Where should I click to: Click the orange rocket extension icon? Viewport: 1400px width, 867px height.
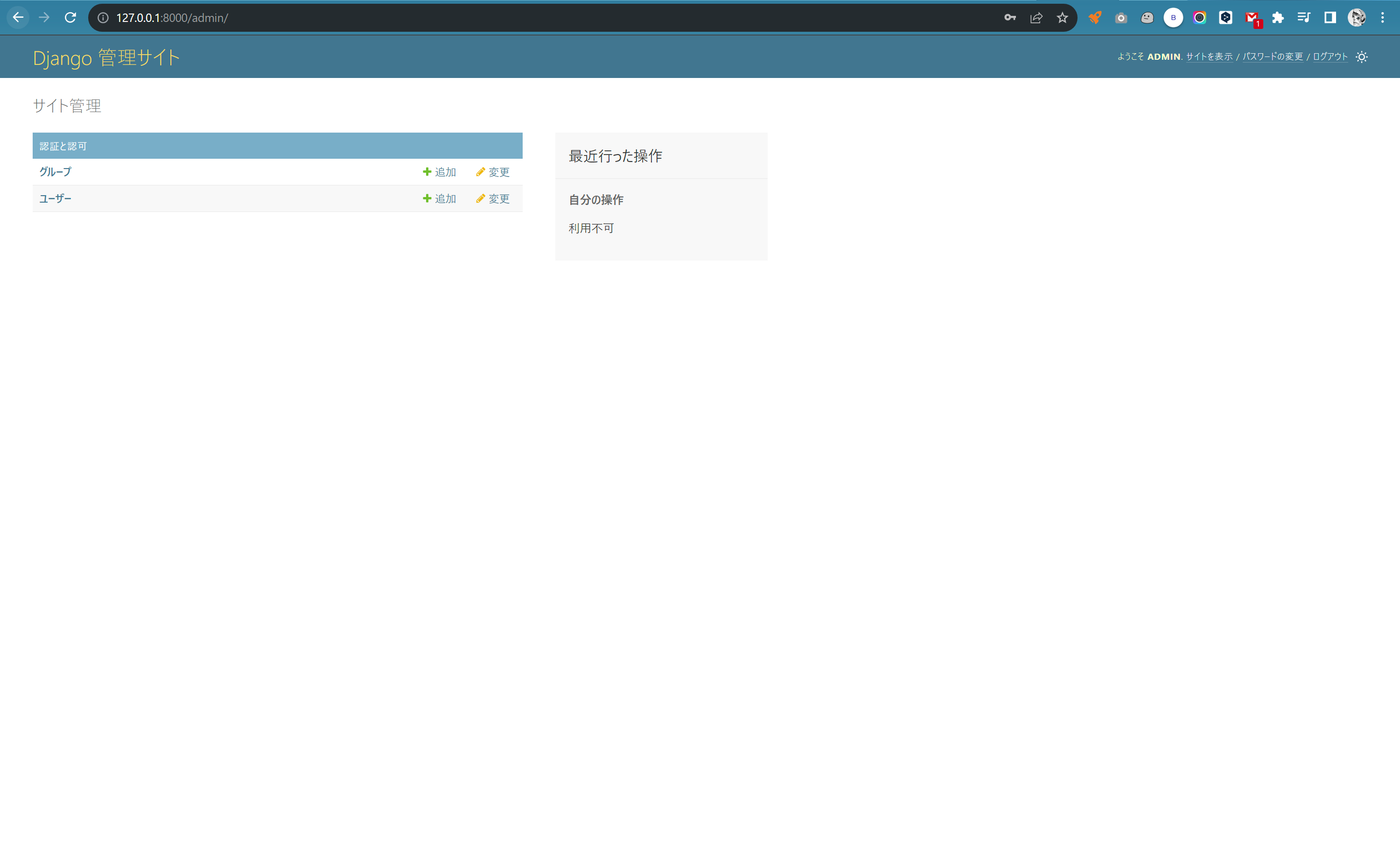click(1095, 18)
